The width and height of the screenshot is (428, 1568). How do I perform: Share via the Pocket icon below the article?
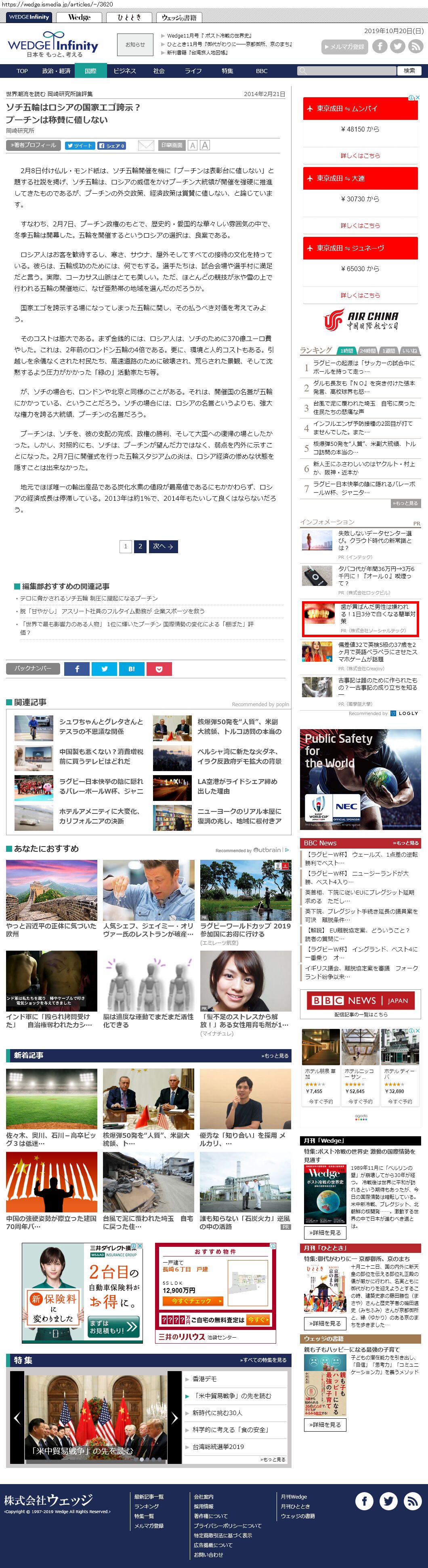coord(159,669)
